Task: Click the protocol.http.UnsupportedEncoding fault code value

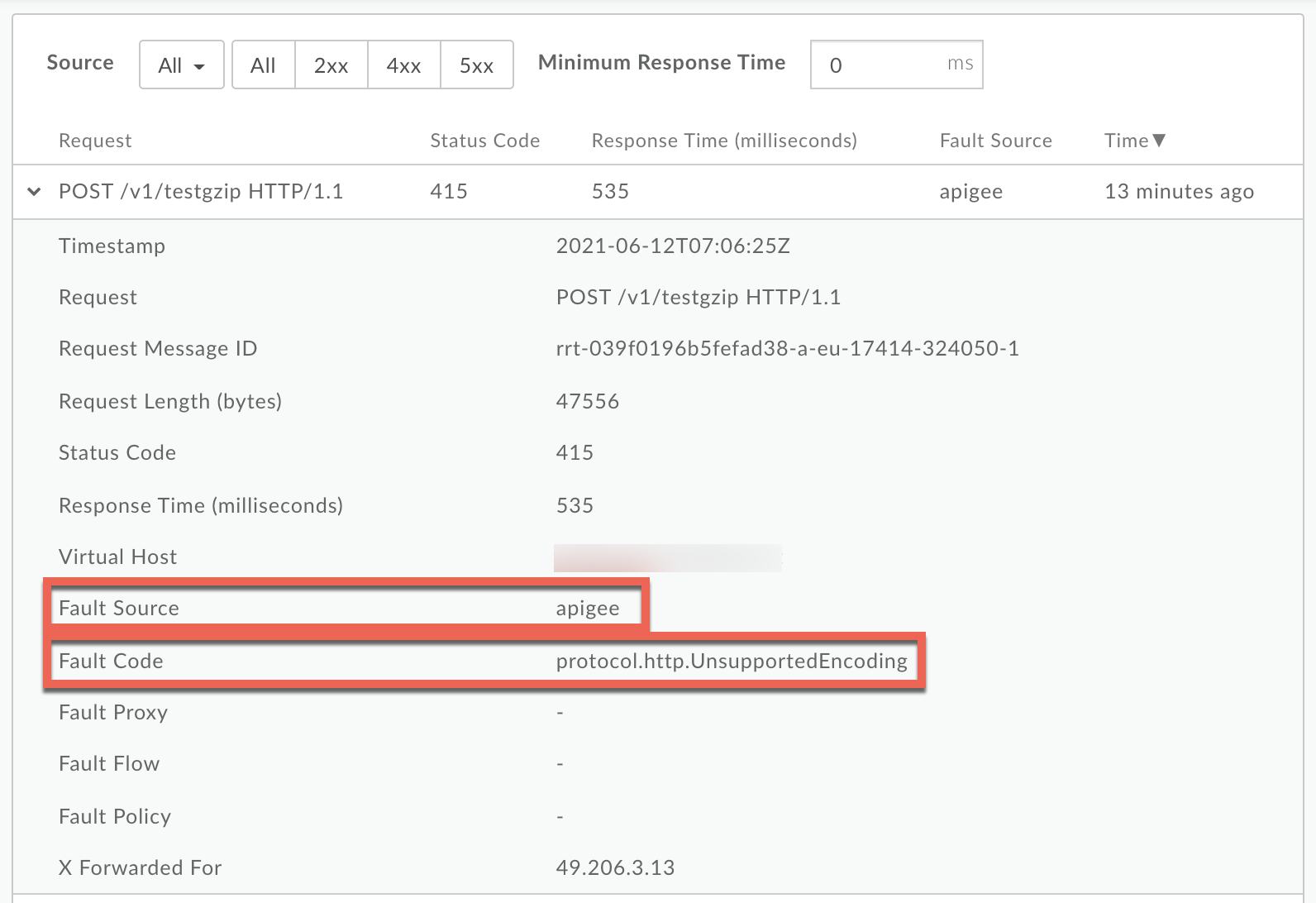Action: [732, 662]
